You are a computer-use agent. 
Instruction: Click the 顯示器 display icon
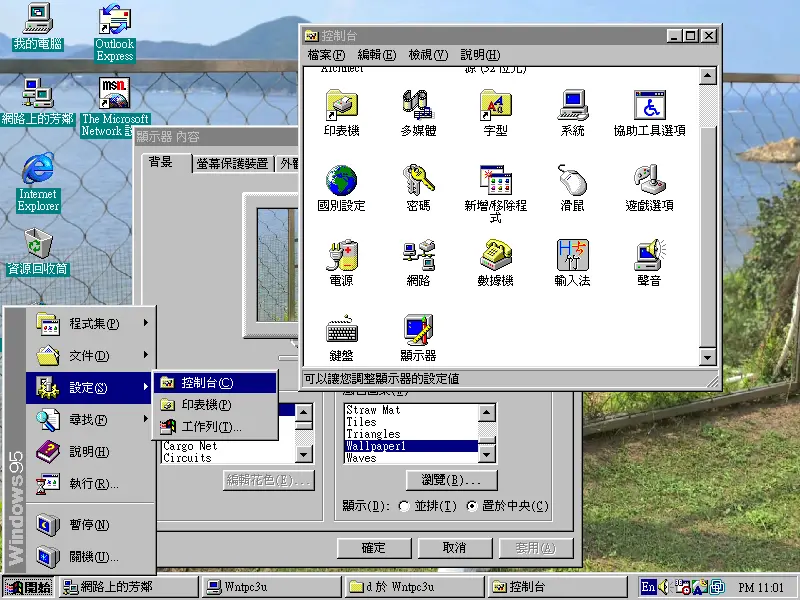tap(418, 338)
